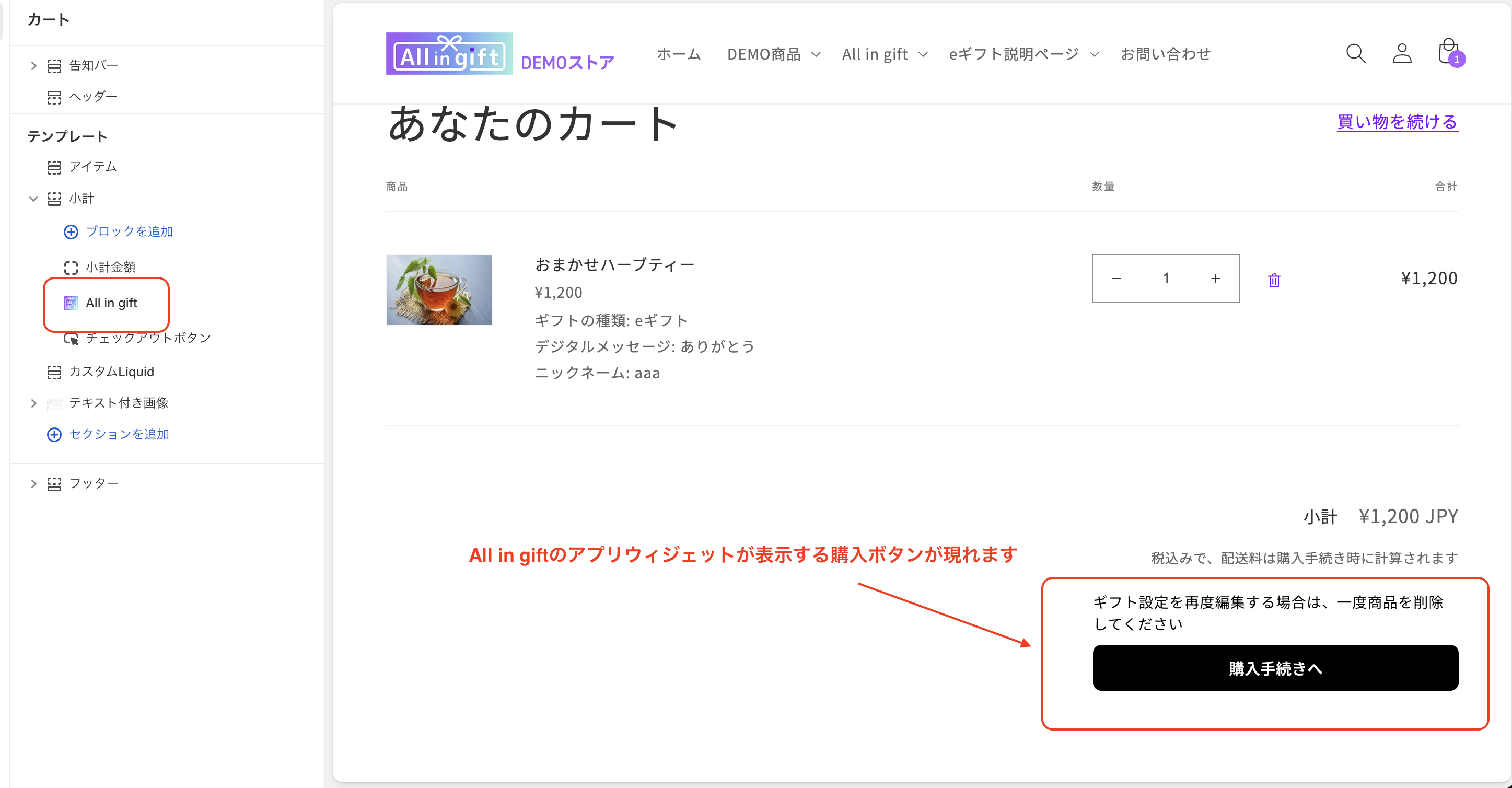Follow the 買い物を続ける link
The image size is (1512, 788).
1397,122
